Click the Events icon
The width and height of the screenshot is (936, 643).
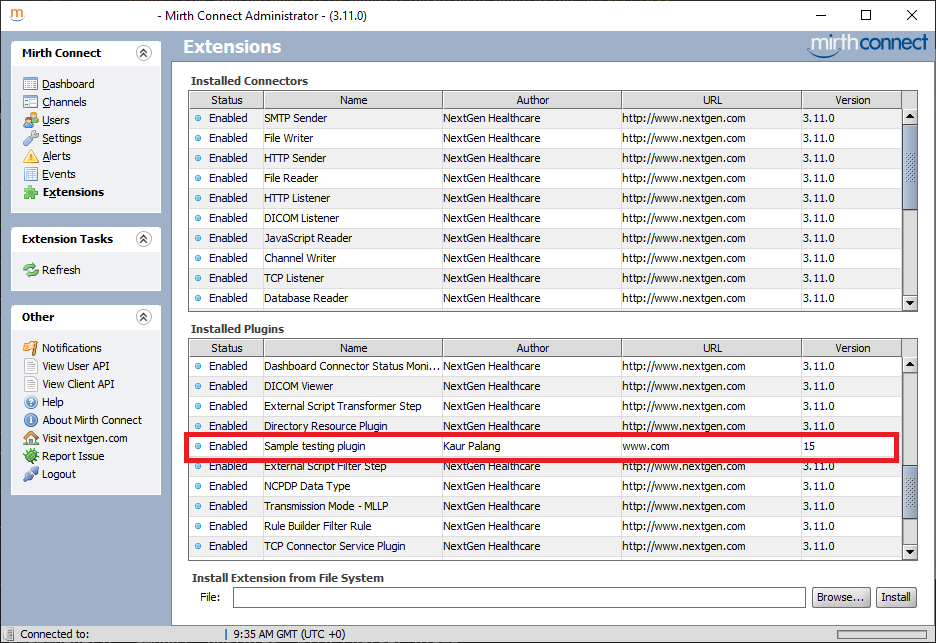tap(30, 174)
